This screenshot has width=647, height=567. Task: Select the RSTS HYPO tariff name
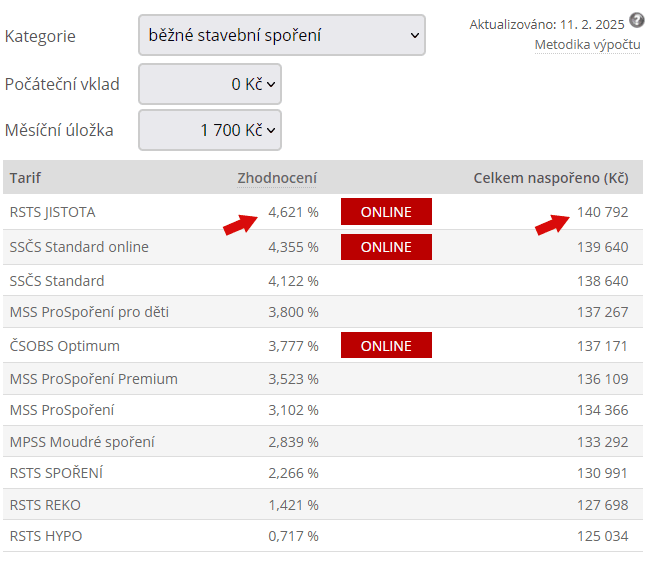click(46, 536)
